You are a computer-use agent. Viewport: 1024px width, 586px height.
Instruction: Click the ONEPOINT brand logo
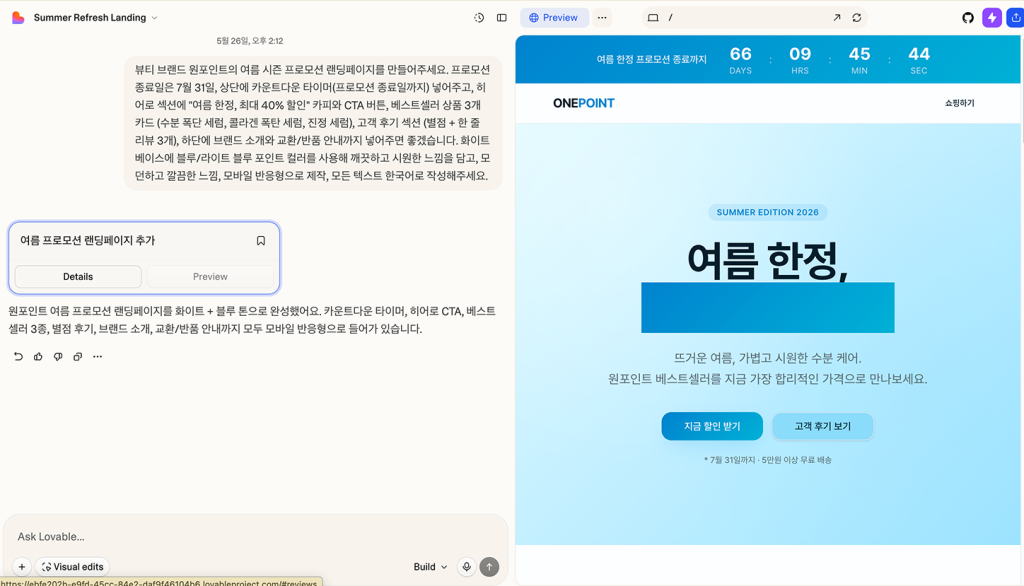coord(583,103)
